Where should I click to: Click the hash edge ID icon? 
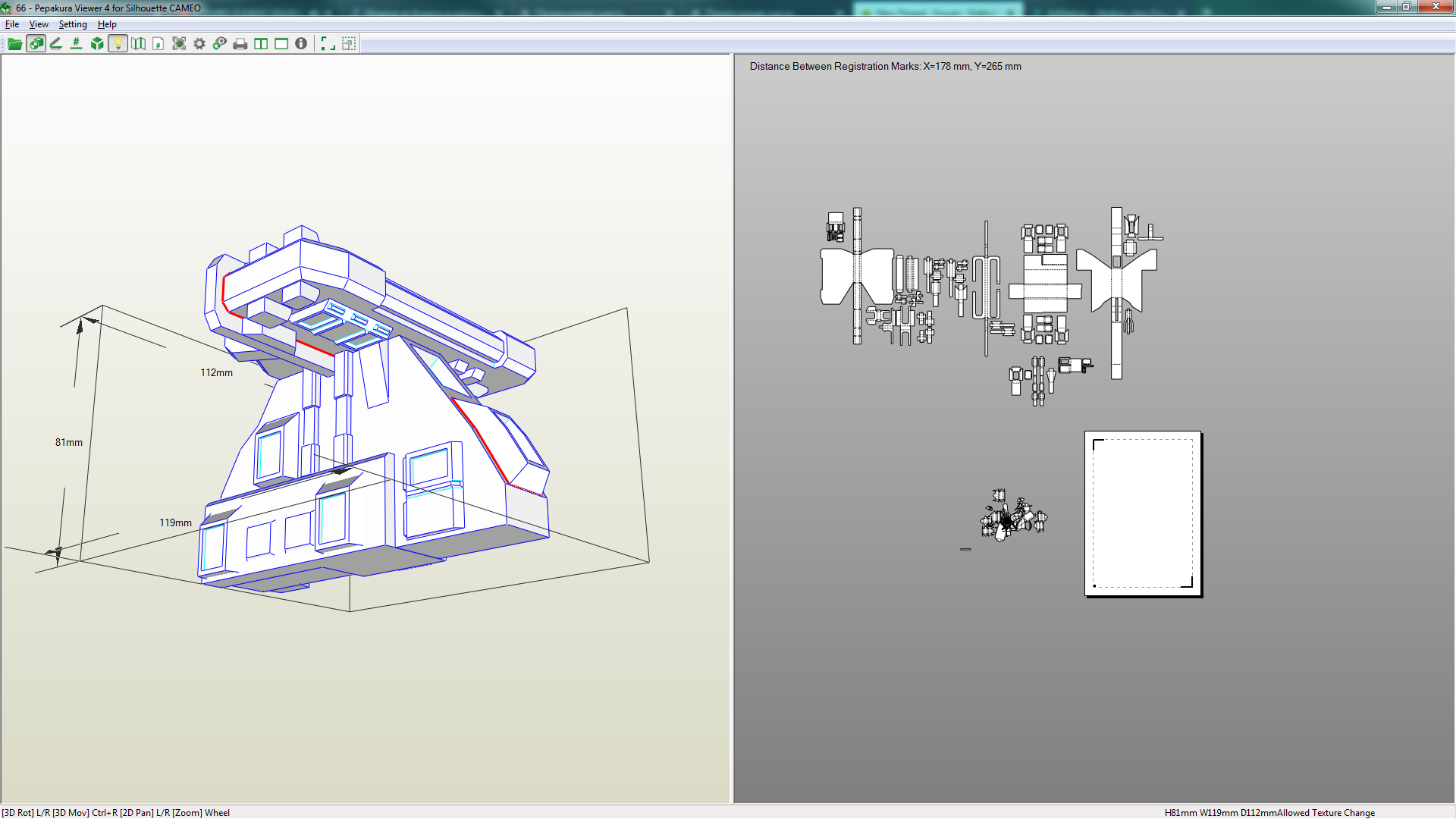click(77, 44)
